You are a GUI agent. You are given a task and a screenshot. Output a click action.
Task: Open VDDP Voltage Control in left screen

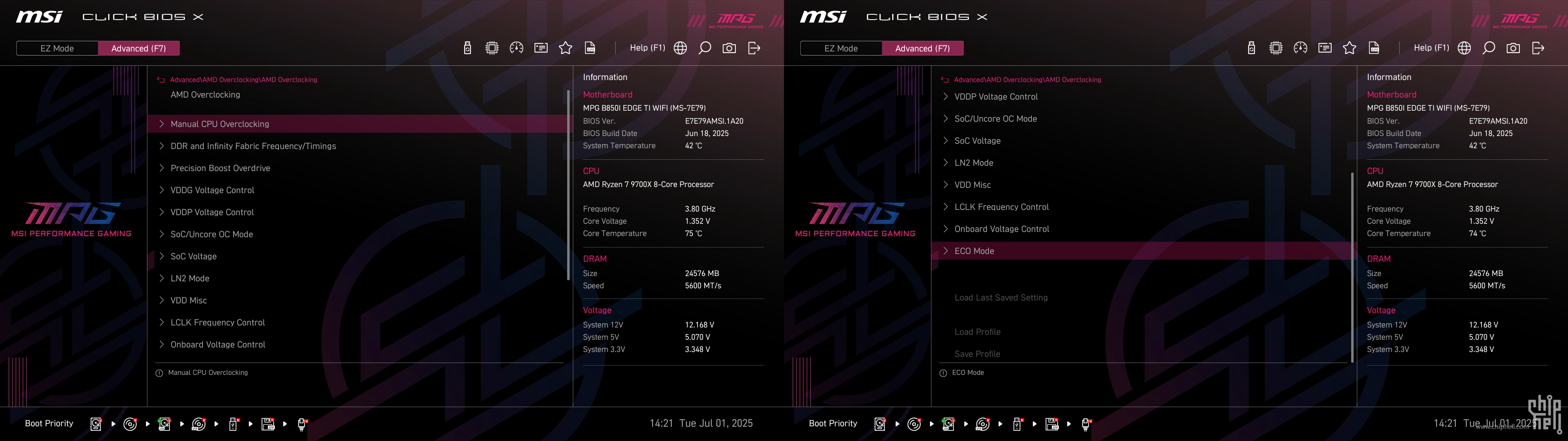pos(359,212)
